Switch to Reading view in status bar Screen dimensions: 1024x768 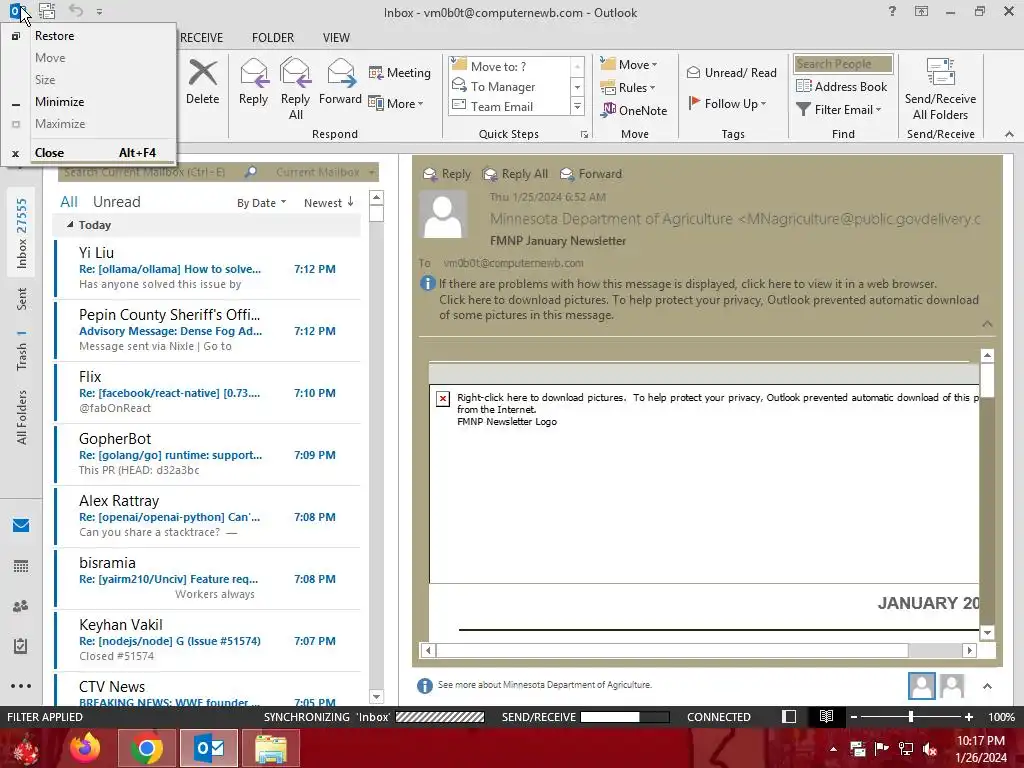click(x=826, y=716)
